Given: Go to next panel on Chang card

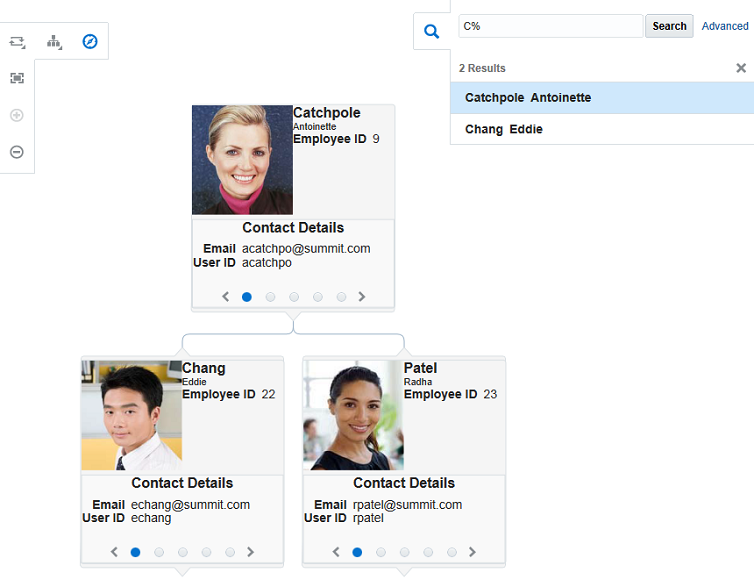Looking at the screenshot, I should (251, 552).
